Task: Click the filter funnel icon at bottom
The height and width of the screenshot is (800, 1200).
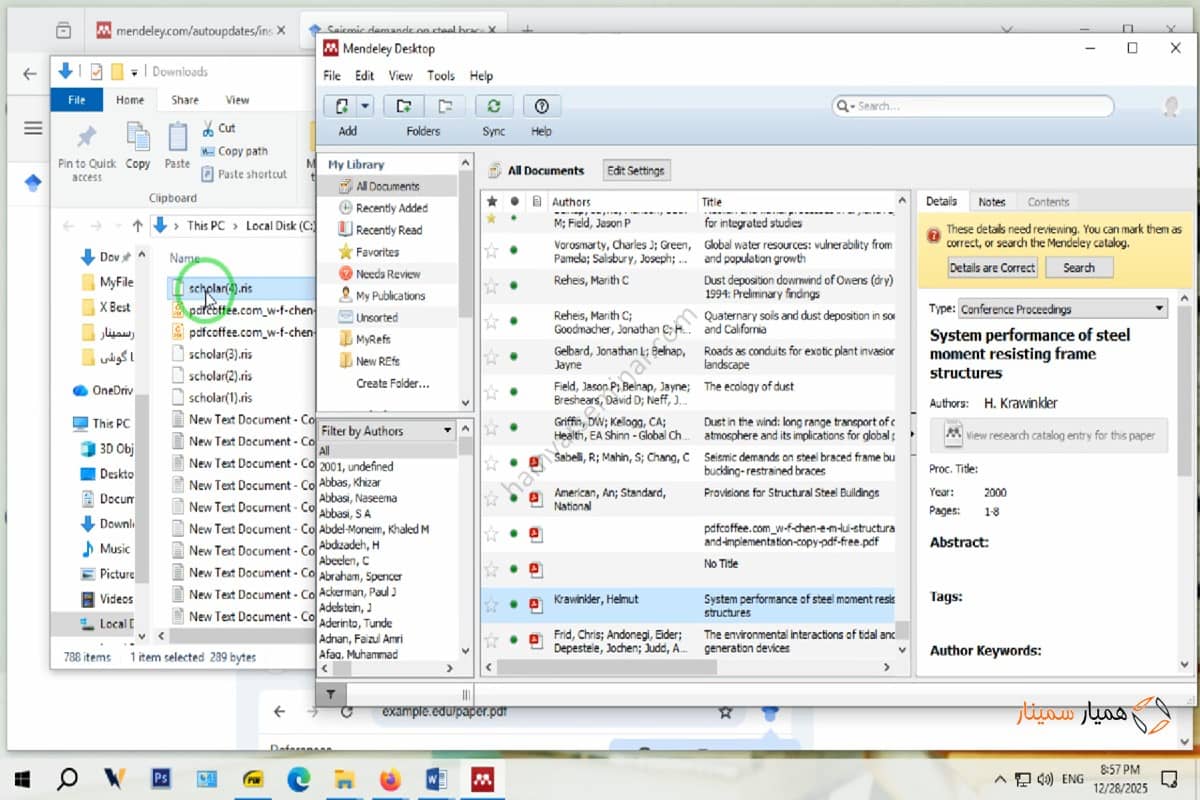Action: tap(331, 693)
